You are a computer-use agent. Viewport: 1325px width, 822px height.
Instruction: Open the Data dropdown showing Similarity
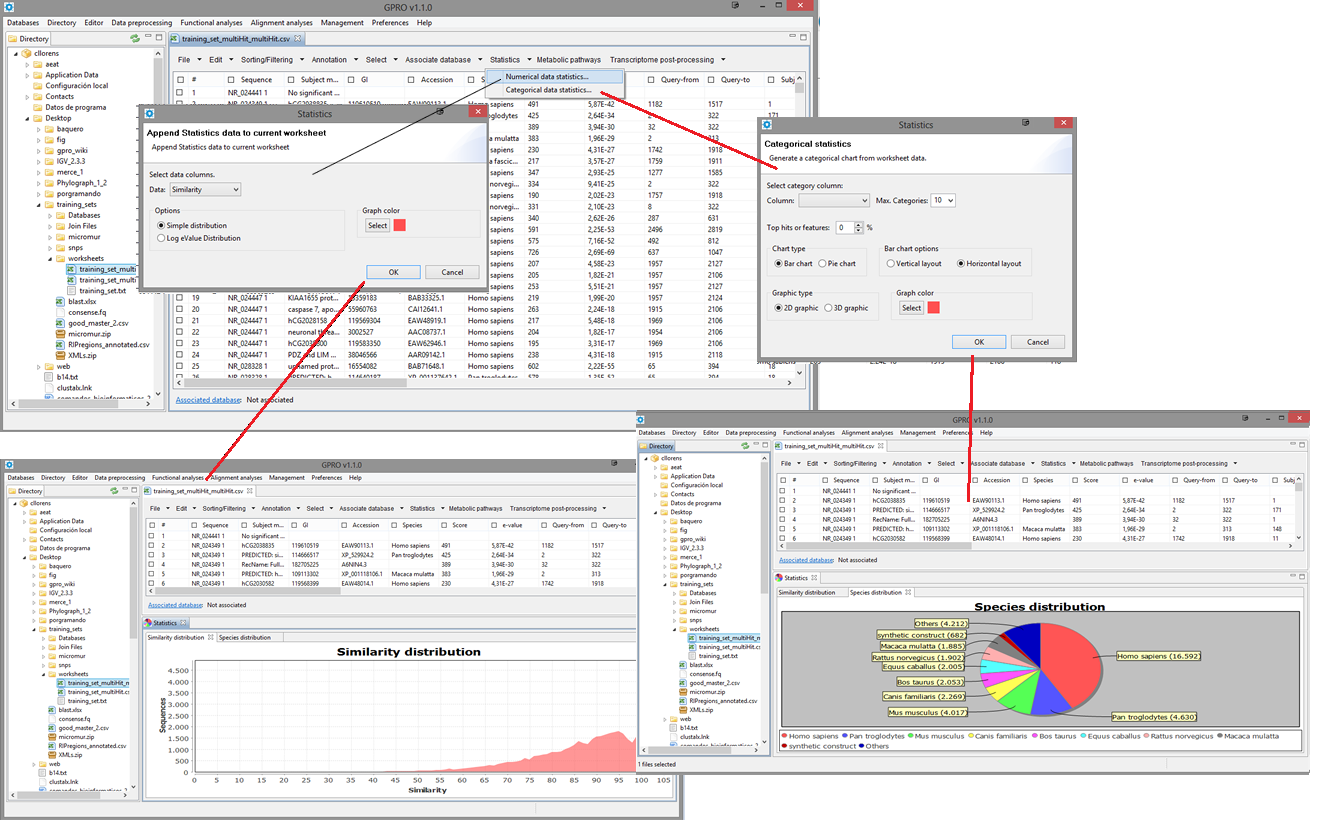click(x=204, y=189)
